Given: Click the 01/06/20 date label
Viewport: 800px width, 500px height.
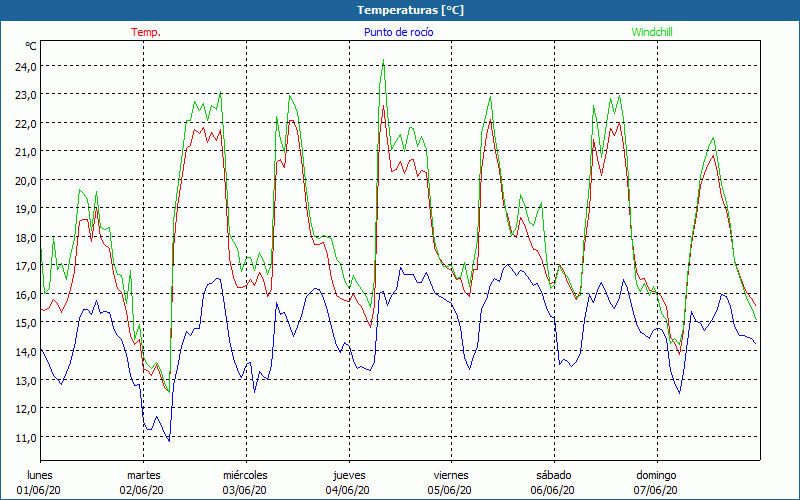Looking at the screenshot, I should point(39,490).
